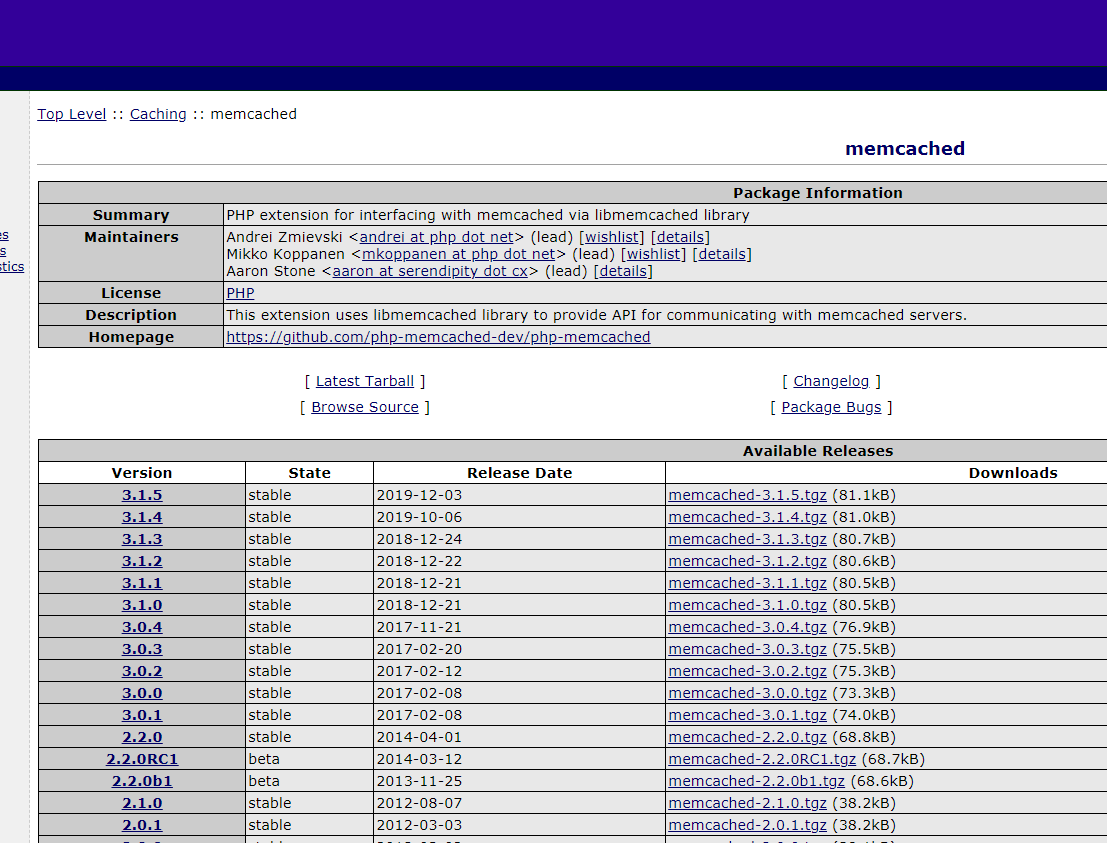Download memcached-2.2.0RC1.tgz

pos(762,759)
